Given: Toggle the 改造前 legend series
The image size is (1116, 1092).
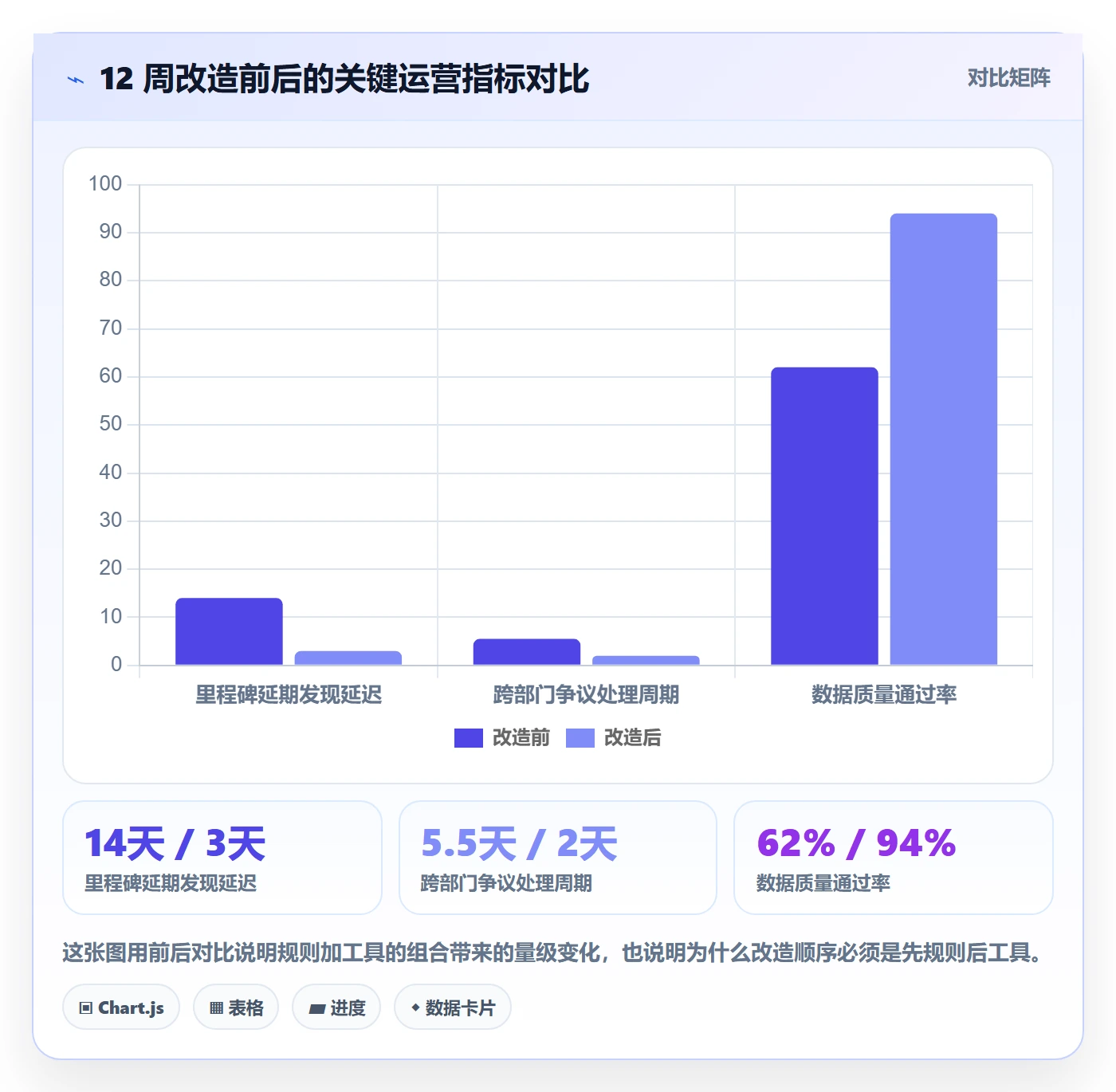Looking at the screenshot, I should pos(502,738).
